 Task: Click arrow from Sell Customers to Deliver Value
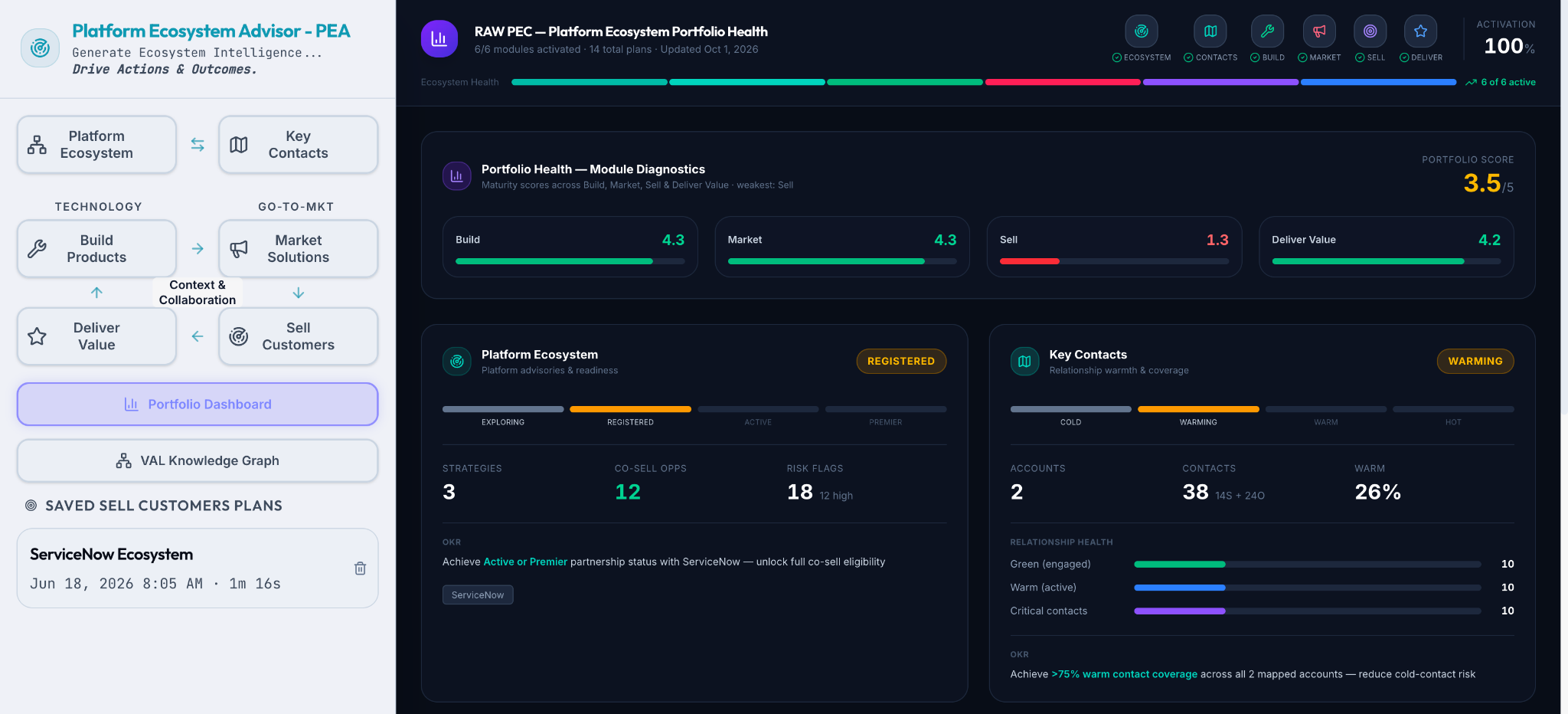pyautogui.click(x=198, y=336)
